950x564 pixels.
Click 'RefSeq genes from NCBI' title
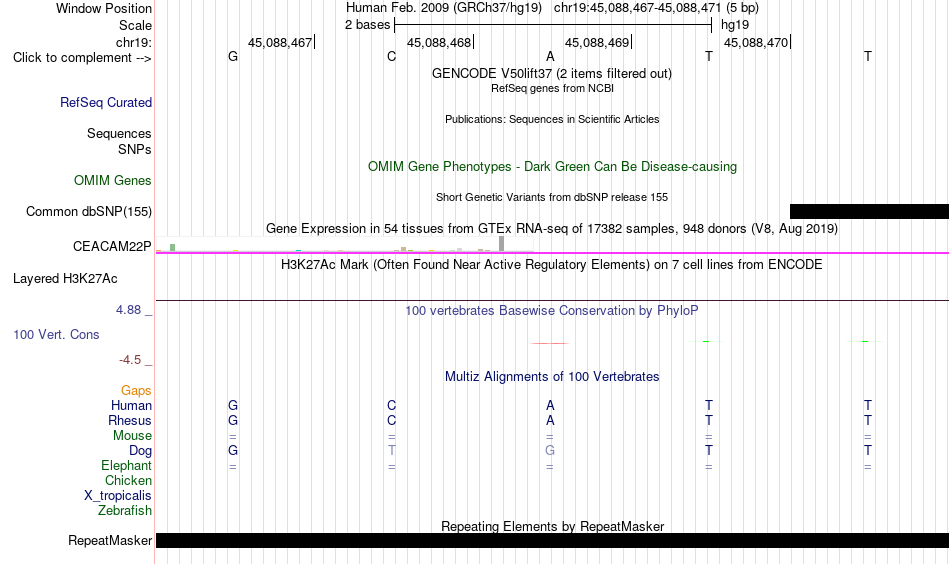552,88
